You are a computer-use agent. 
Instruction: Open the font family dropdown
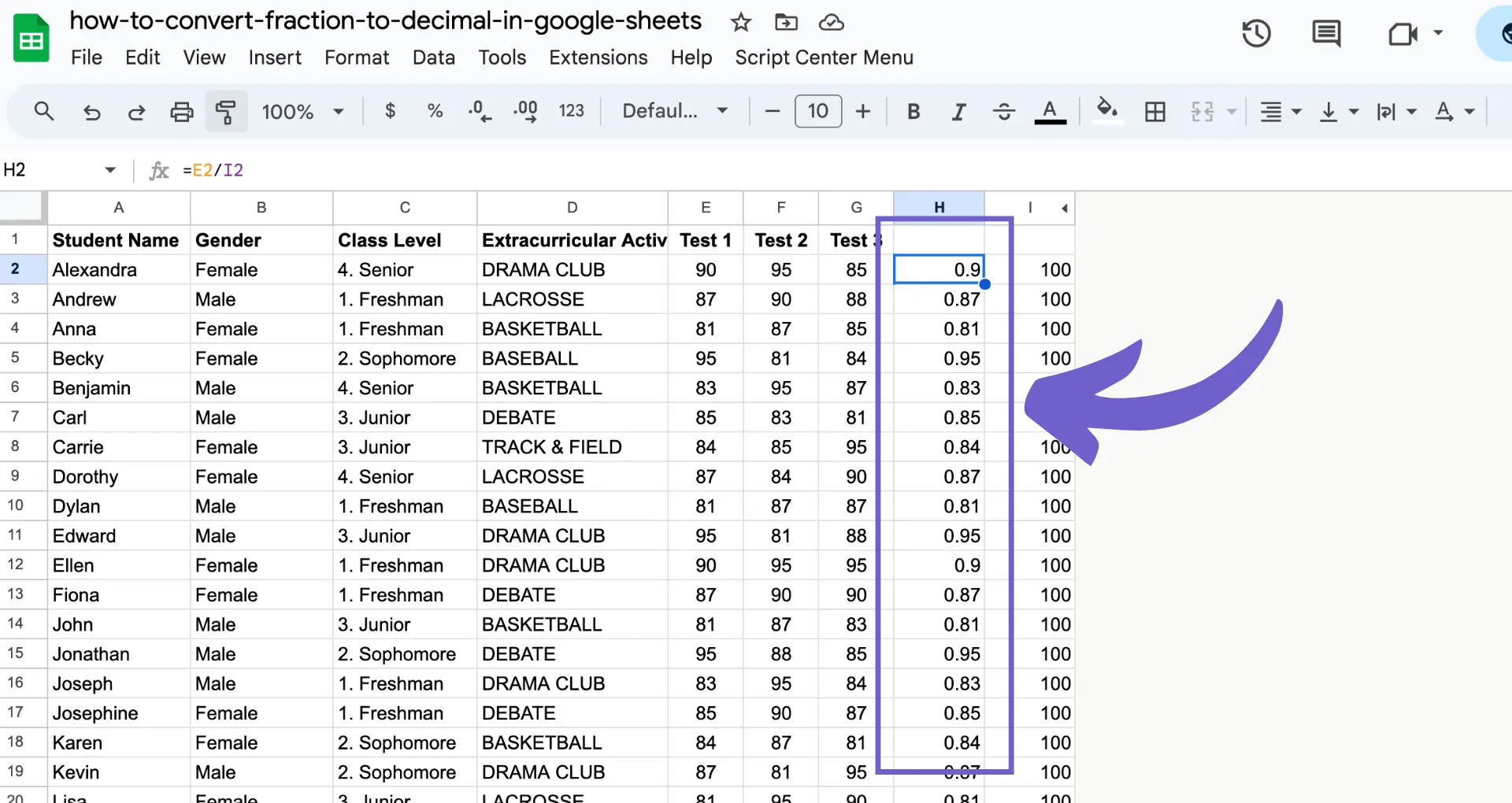click(x=675, y=112)
